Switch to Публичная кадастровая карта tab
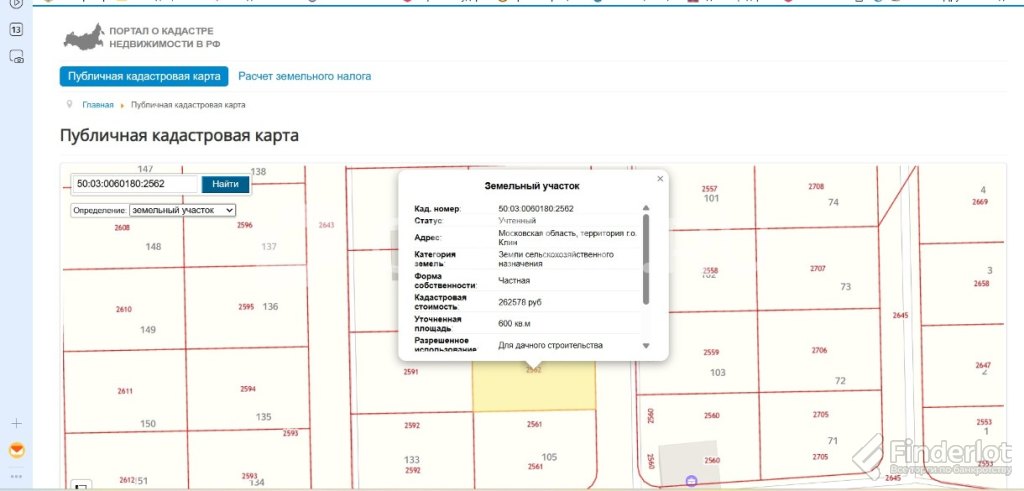Image resolution: width=1024 pixels, height=491 pixels. 143,76
